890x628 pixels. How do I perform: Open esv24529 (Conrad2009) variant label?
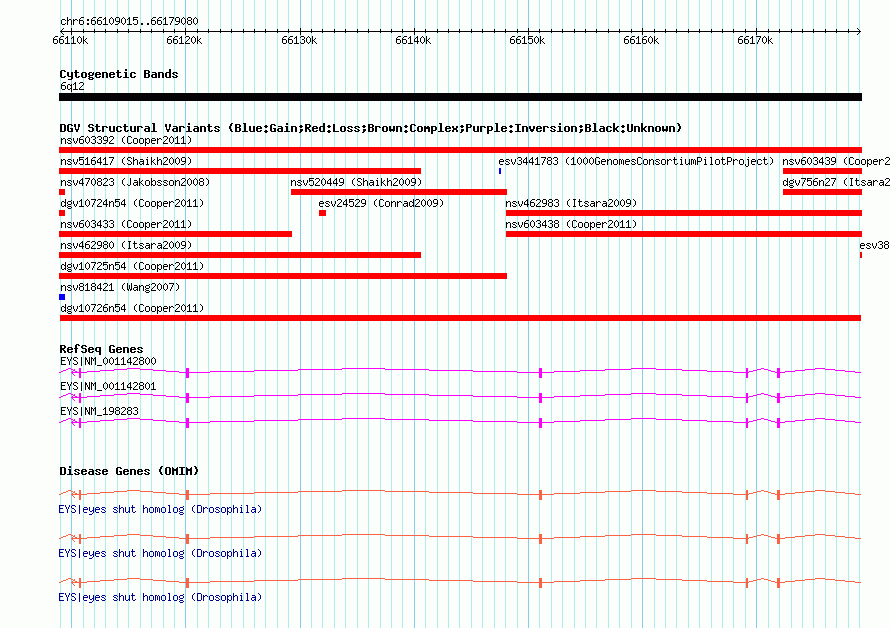[x=381, y=203]
